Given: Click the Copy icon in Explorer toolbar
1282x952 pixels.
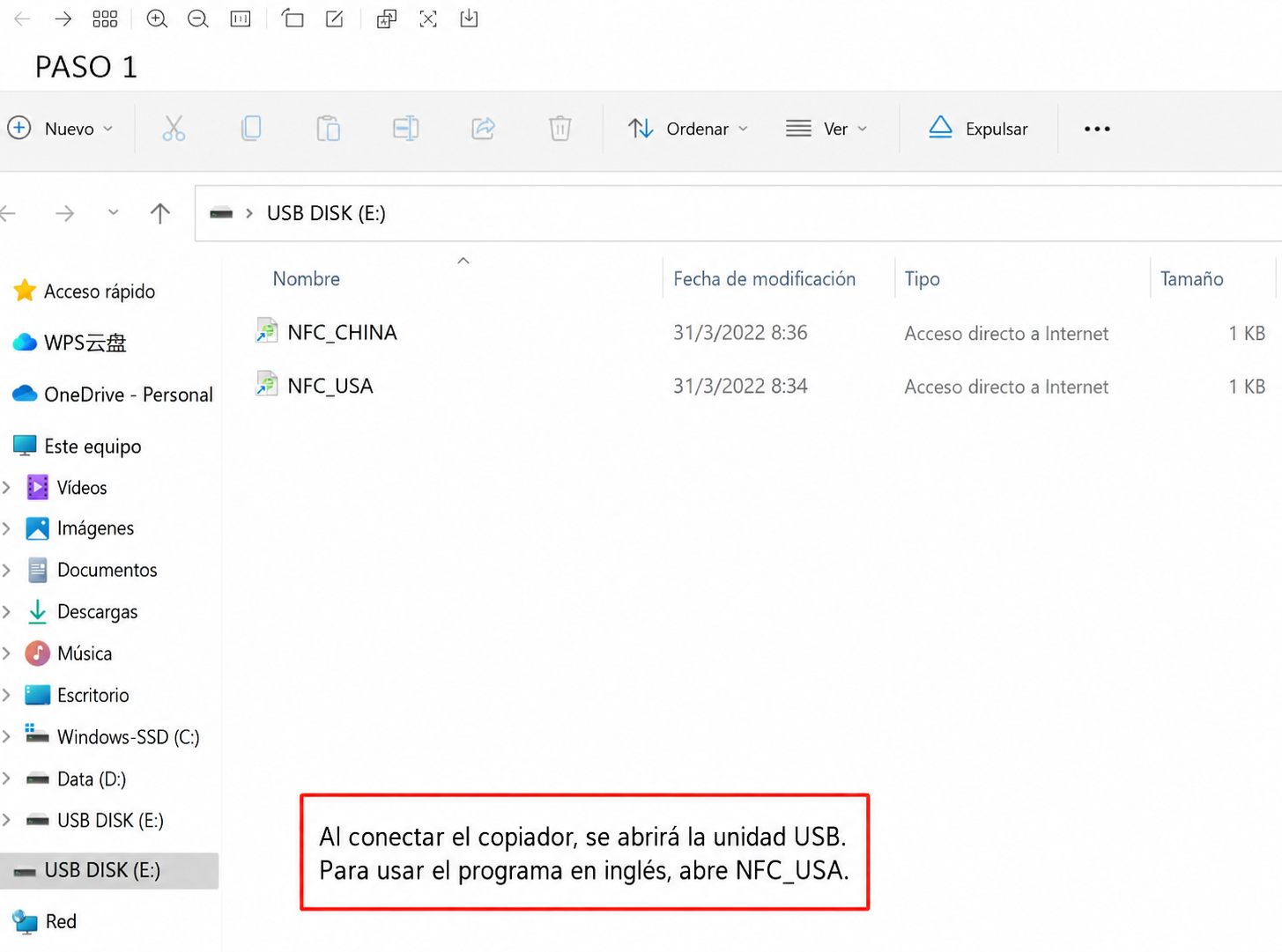Looking at the screenshot, I should click(251, 129).
